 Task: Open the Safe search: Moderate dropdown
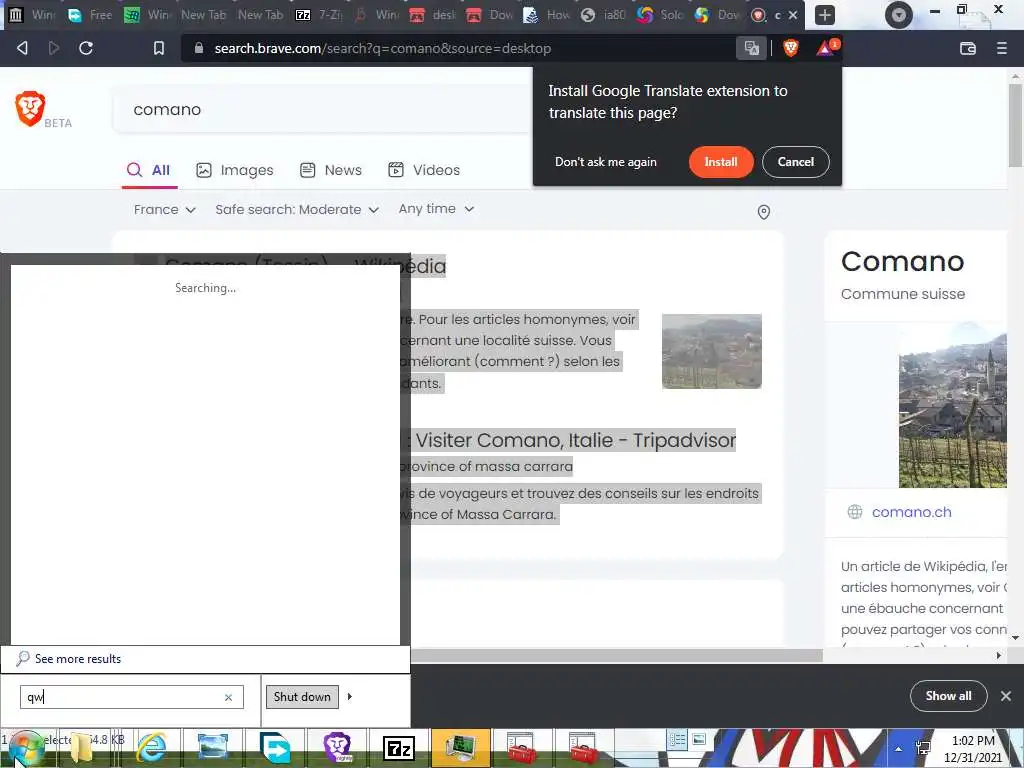[297, 210]
